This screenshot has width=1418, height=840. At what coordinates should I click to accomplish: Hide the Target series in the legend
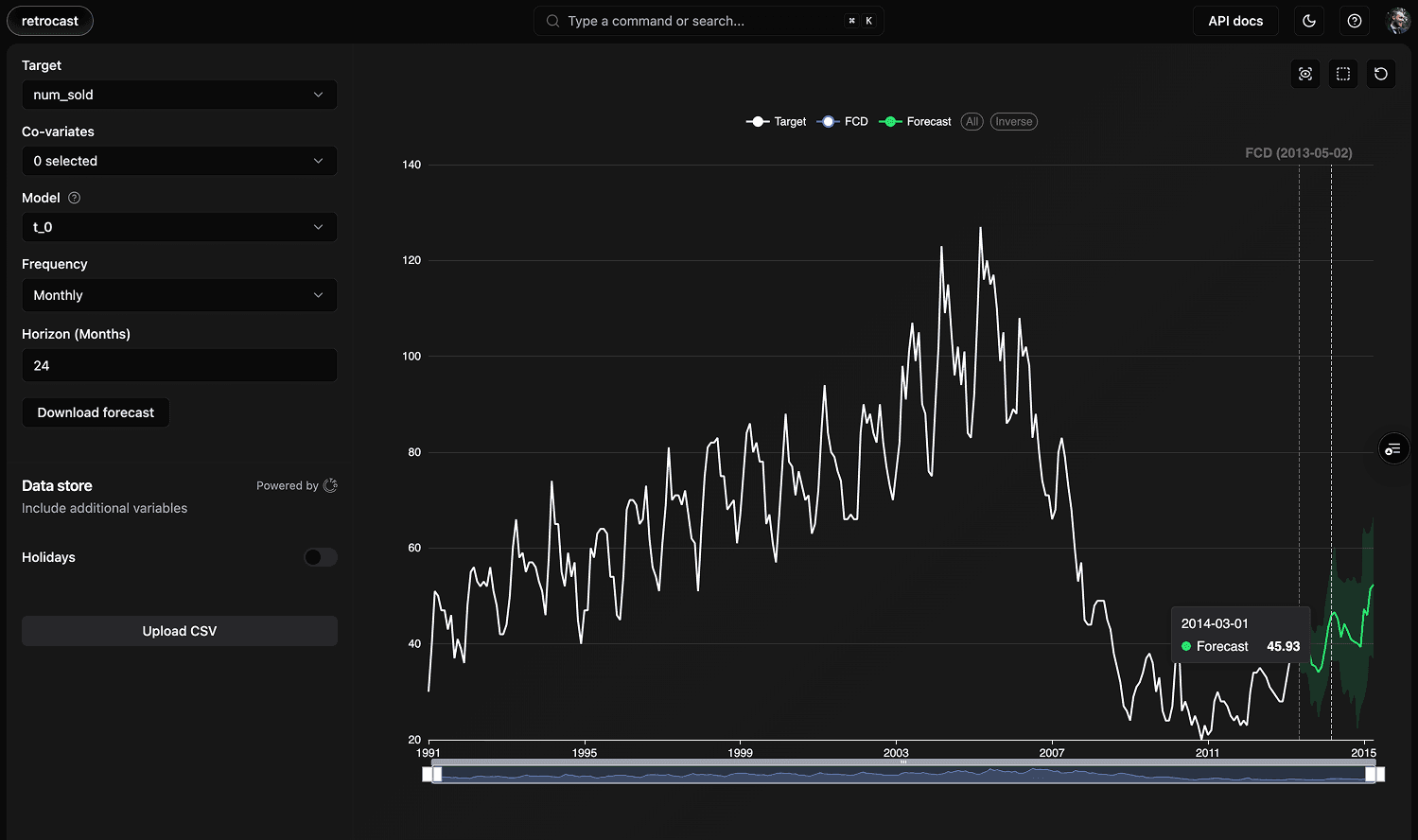click(x=777, y=122)
